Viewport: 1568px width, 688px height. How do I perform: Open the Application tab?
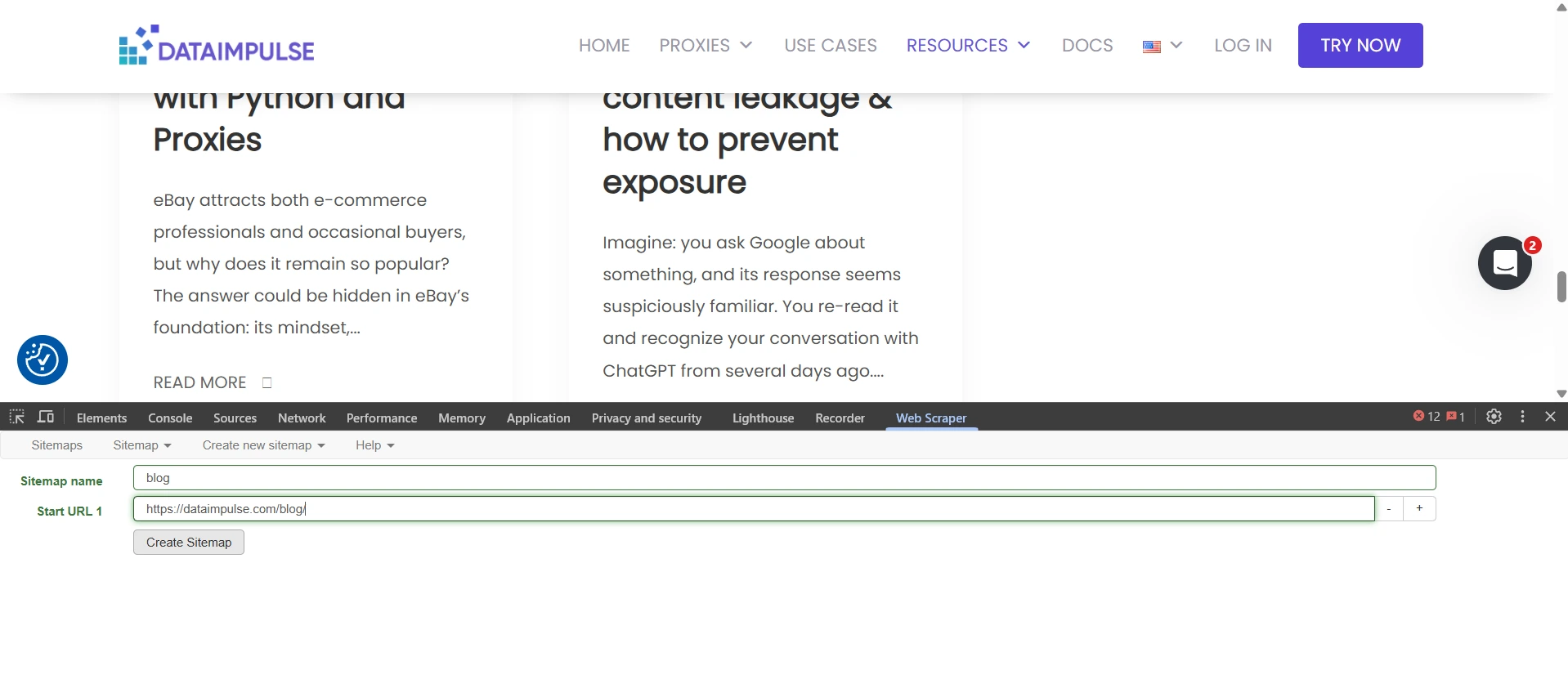(538, 418)
